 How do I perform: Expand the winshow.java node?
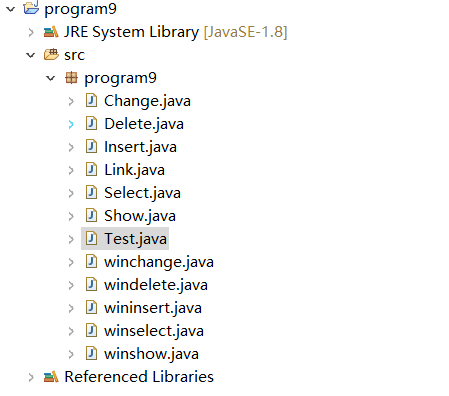coord(71,354)
